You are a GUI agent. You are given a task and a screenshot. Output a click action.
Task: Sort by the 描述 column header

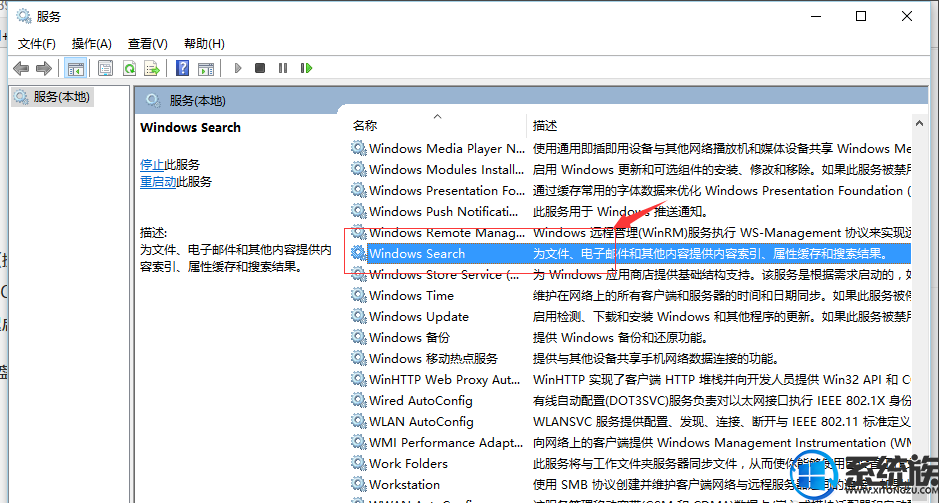tap(545, 125)
